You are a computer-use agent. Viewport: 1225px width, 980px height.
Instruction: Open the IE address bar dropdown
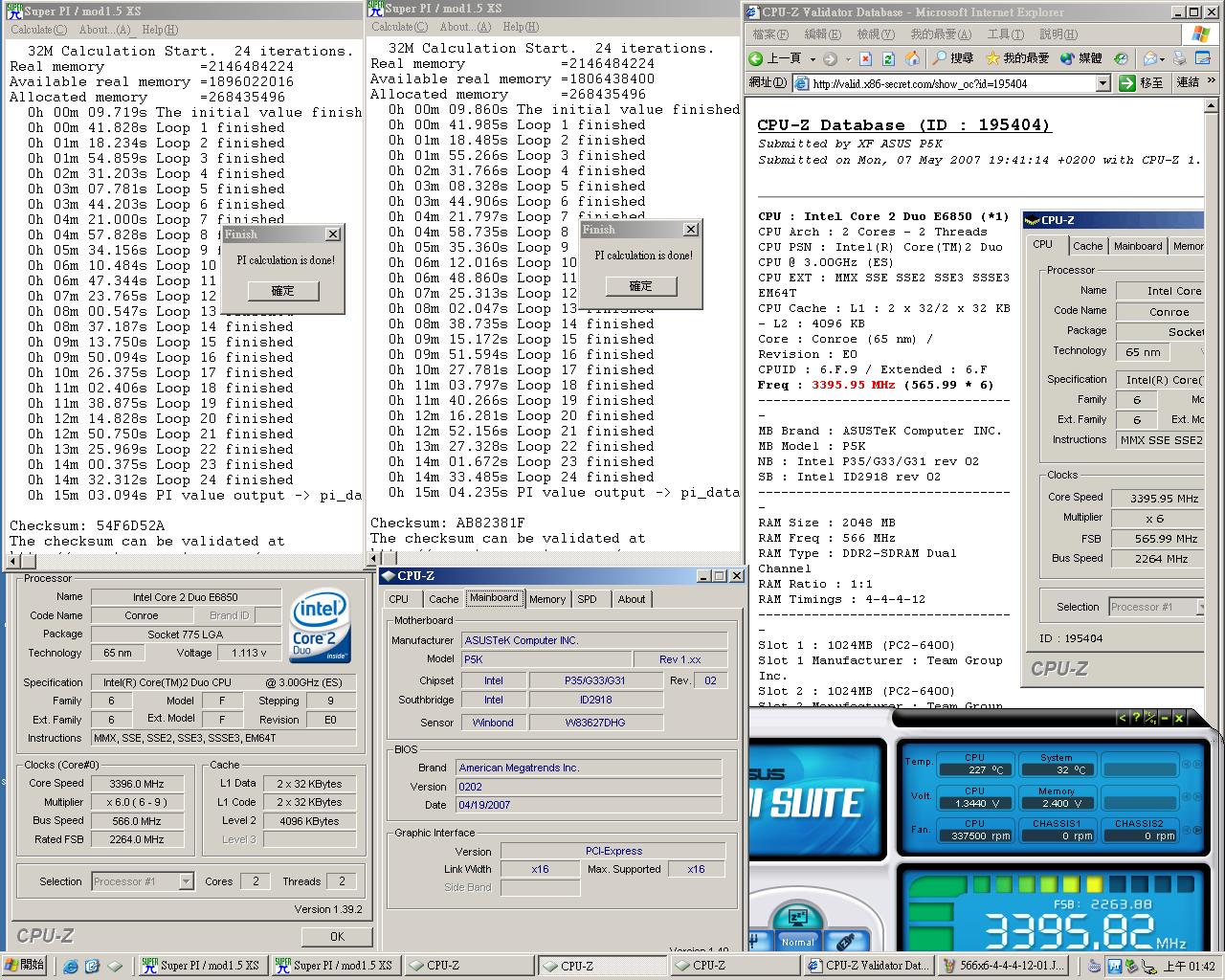pos(1102,83)
